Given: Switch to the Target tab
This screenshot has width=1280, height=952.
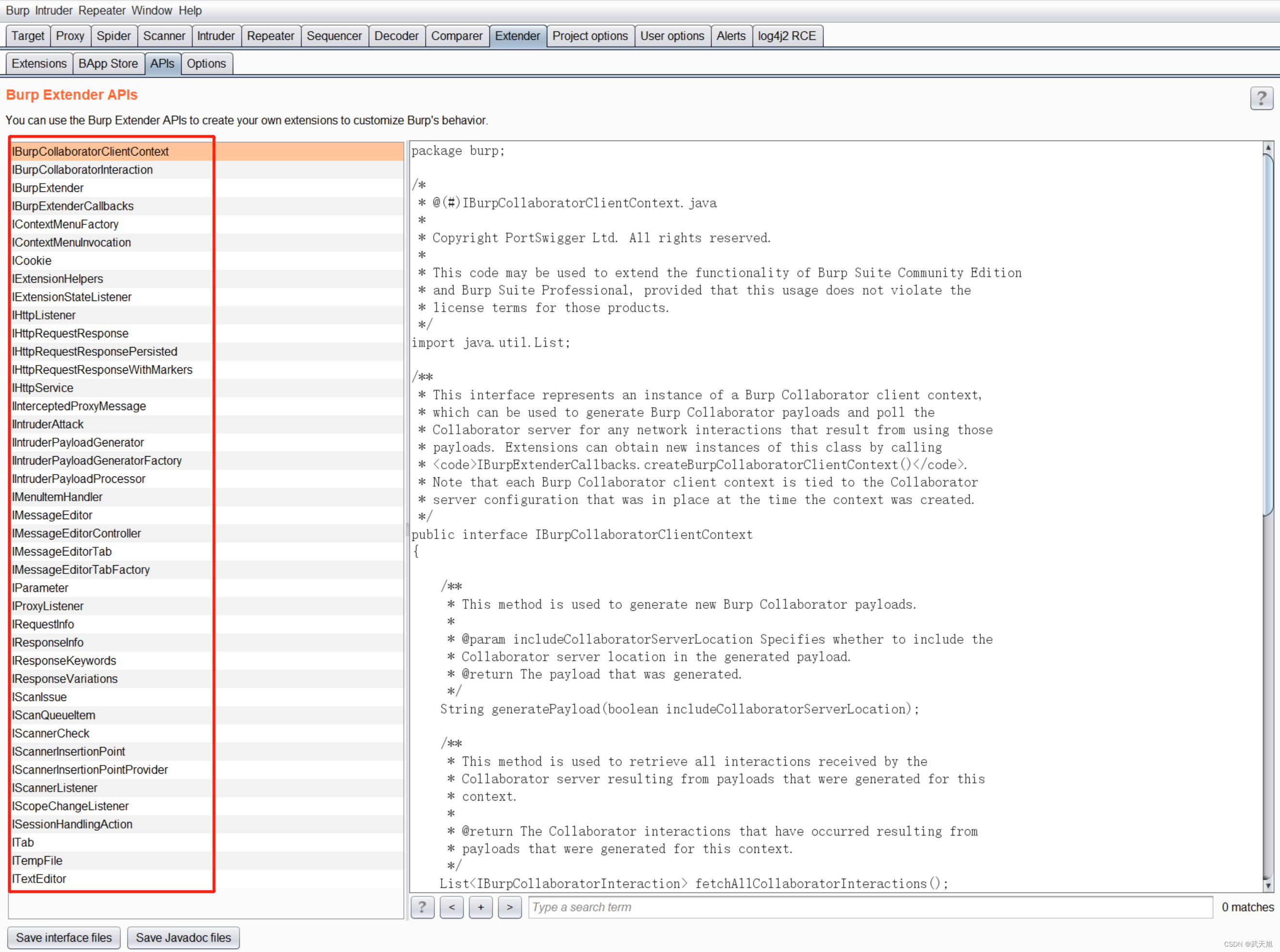Looking at the screenshot, I should (28, 36).
